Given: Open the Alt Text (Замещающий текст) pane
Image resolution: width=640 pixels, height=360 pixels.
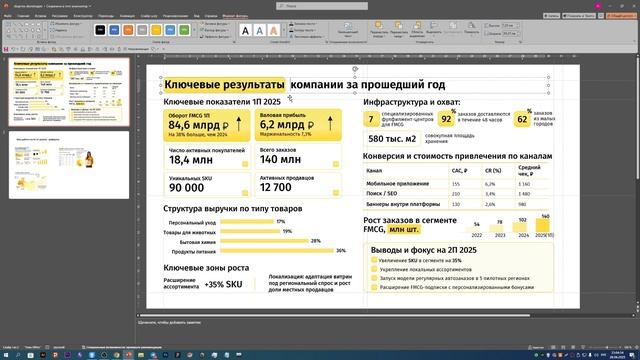Looking at the screenshot, I should point(347,30).
